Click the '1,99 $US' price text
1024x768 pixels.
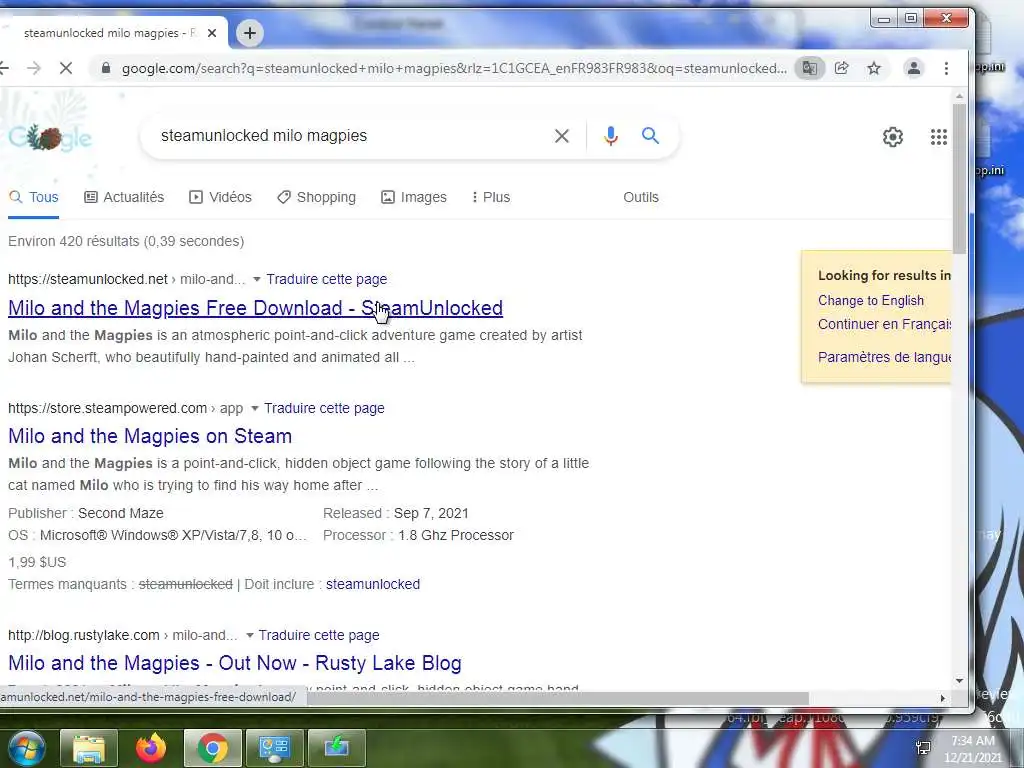point(37,562)
